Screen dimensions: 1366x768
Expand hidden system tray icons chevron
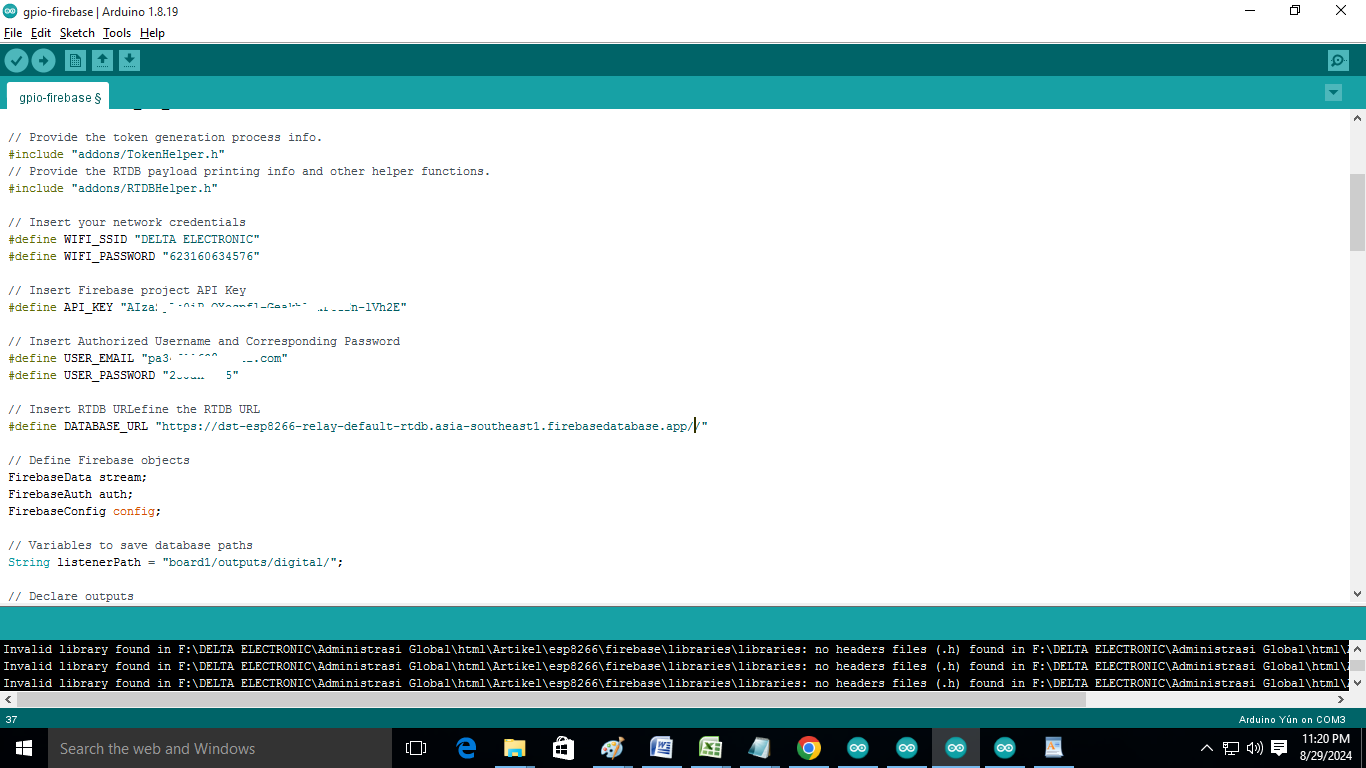coord(1206,748)
